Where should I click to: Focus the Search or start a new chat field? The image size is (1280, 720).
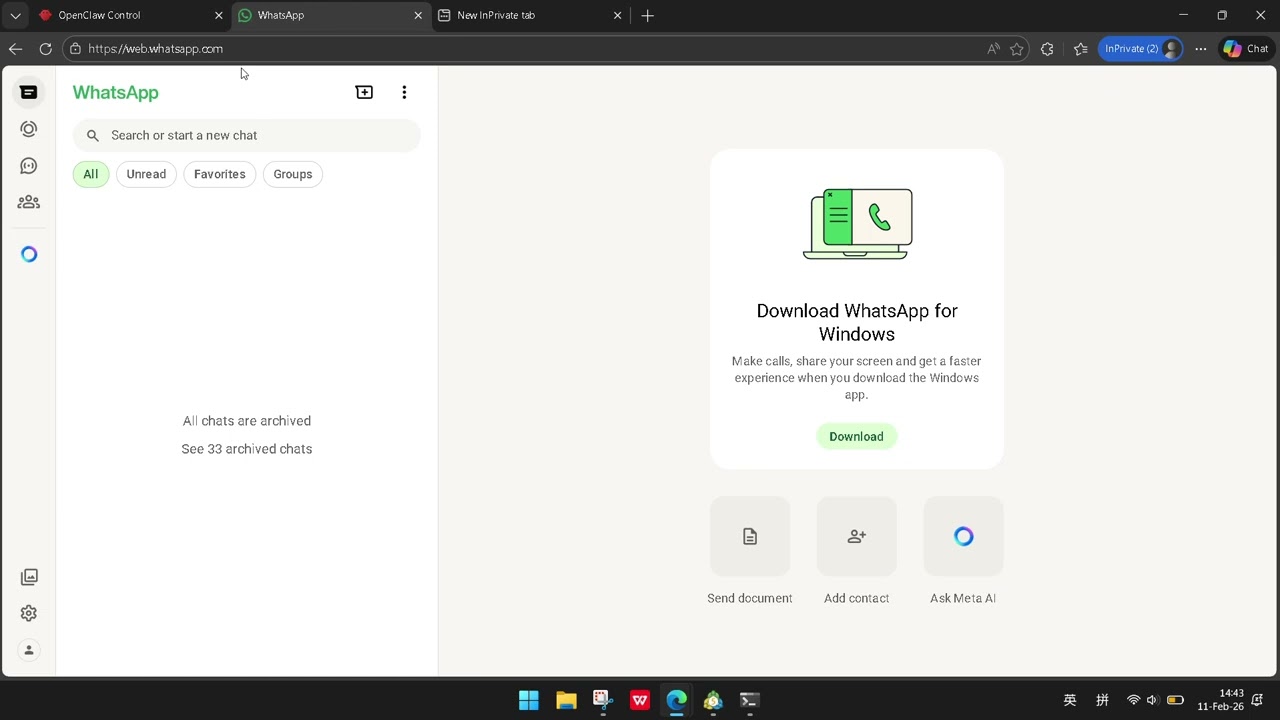[246, 135]
